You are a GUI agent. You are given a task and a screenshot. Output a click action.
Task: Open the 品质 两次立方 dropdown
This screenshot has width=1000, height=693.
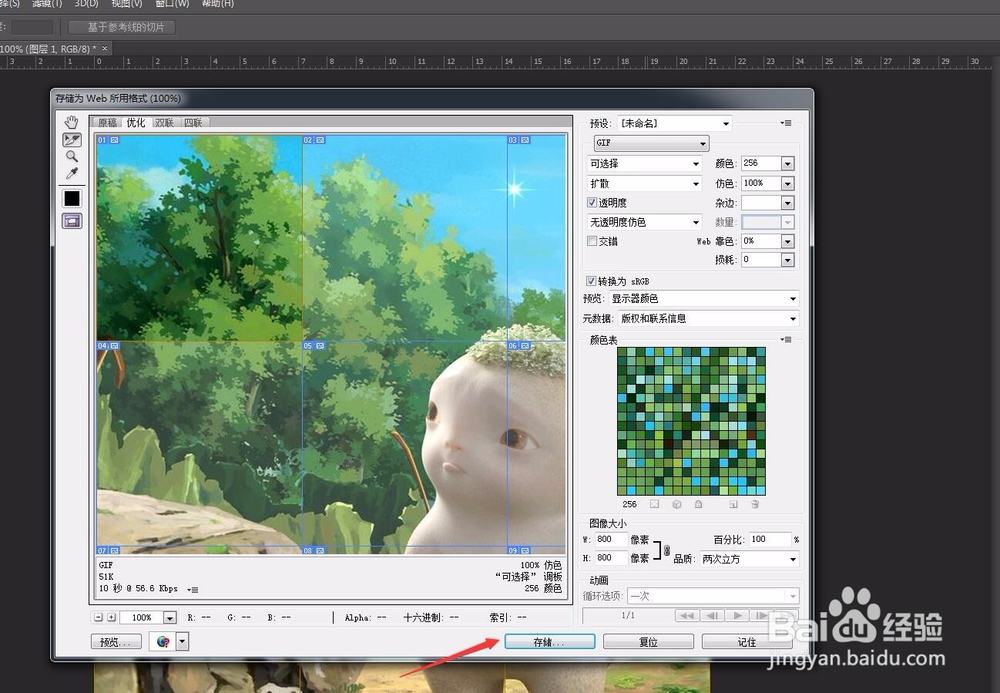click(x=749, y=559)
